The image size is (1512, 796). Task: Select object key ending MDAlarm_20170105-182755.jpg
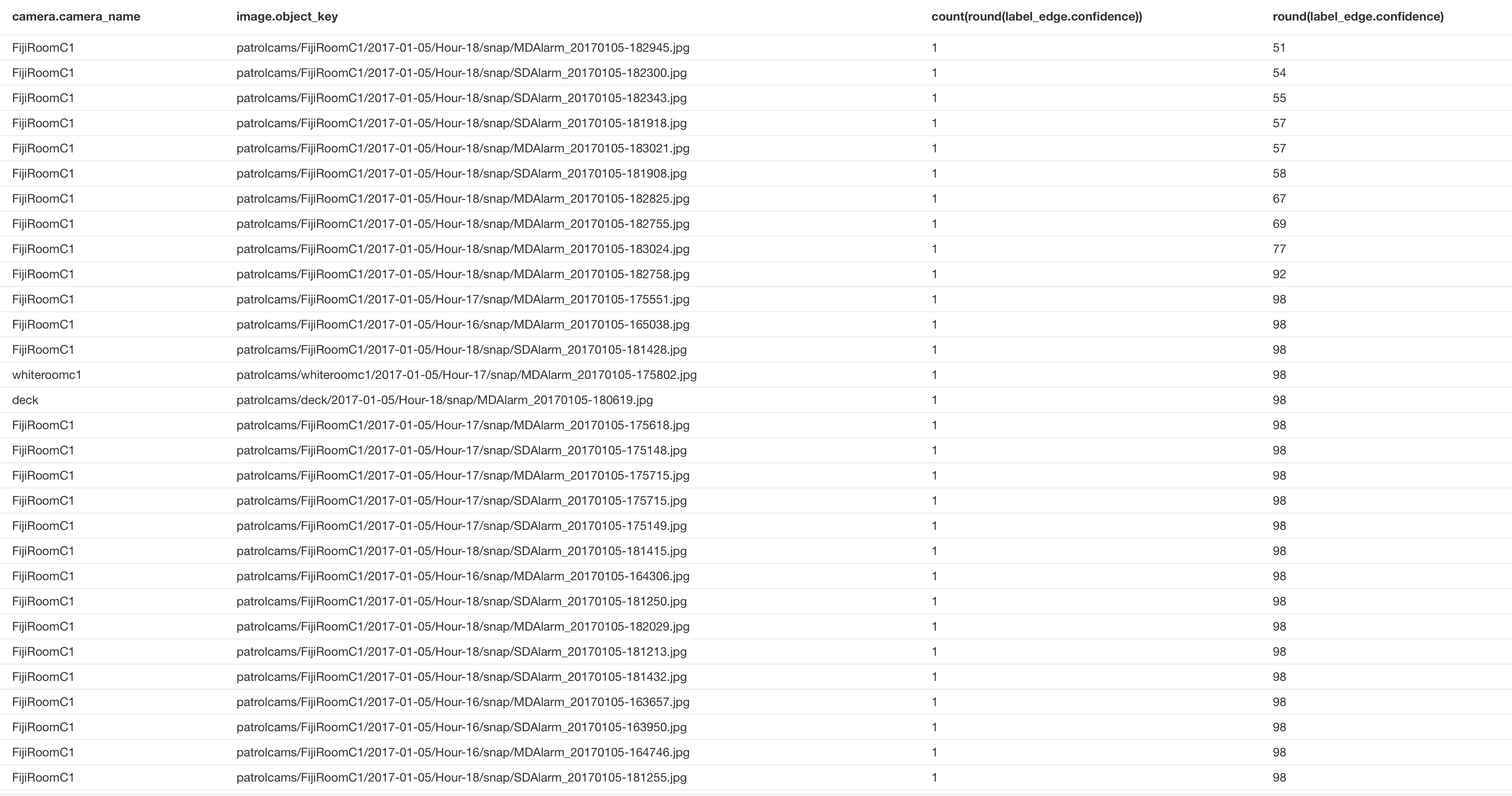(462, 224)
